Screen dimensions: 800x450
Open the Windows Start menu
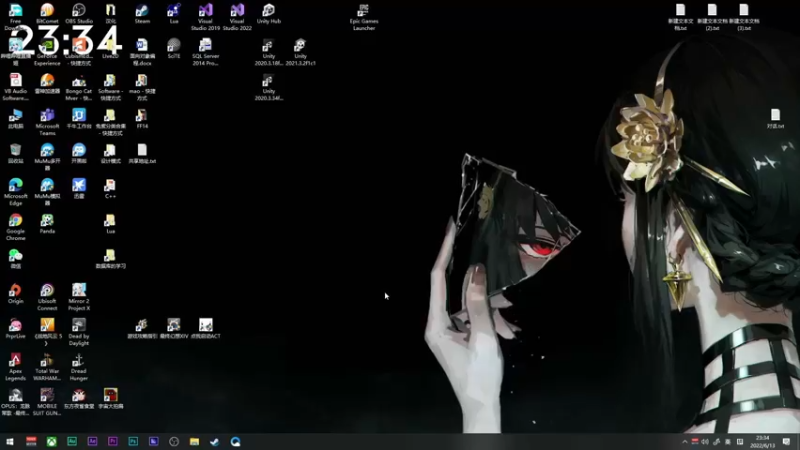click(x=10, y=442)
